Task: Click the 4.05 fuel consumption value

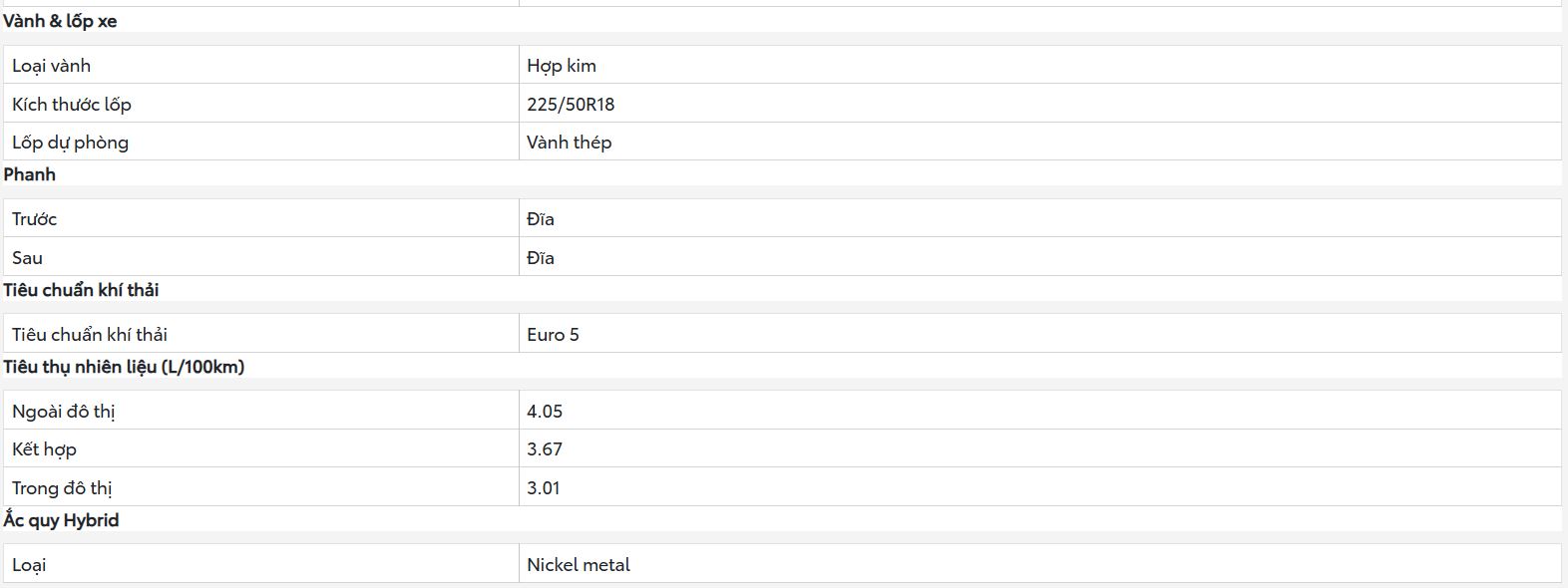Action: [545, 411]
